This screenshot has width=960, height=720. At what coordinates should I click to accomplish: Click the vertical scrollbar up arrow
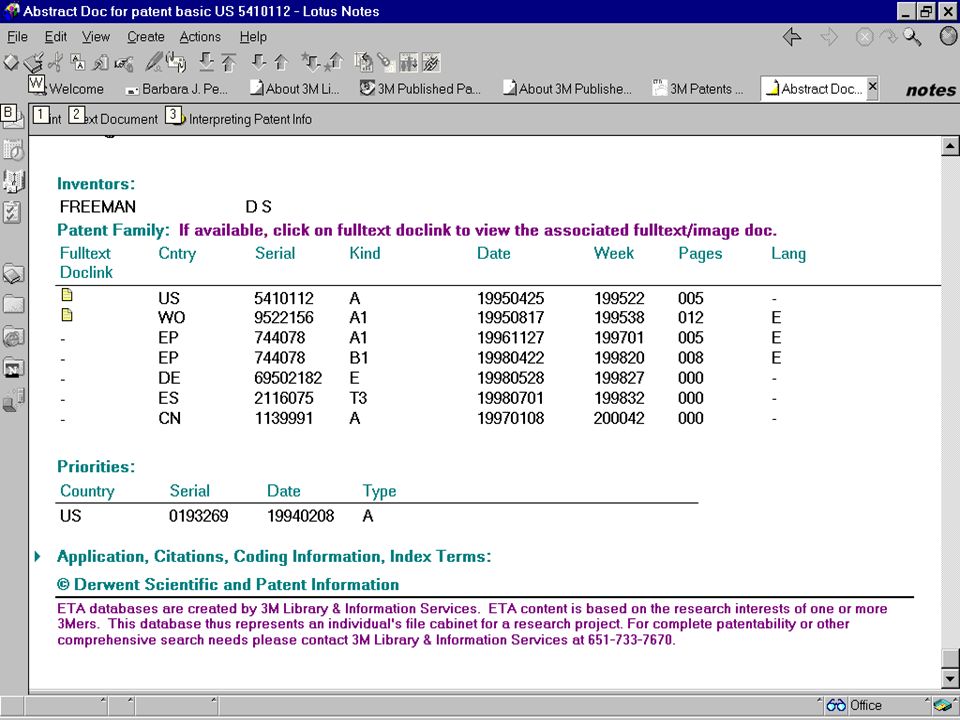[950, 146]
